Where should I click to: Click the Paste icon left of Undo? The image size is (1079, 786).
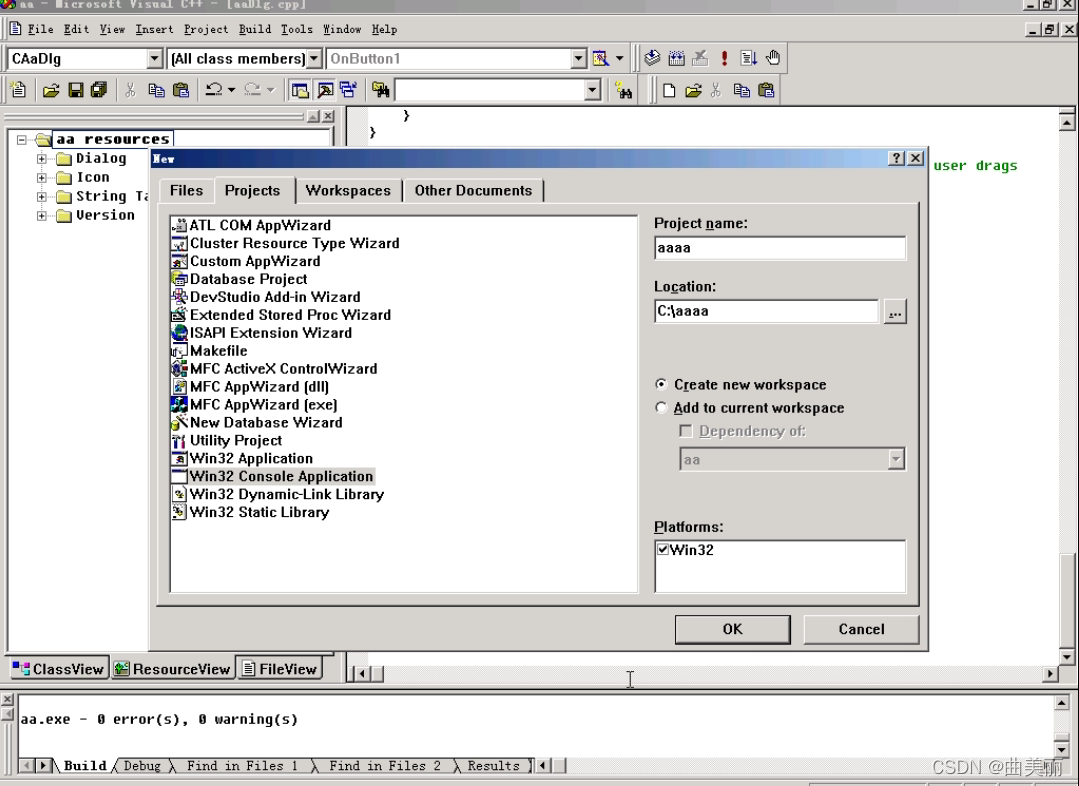(181, 90)
